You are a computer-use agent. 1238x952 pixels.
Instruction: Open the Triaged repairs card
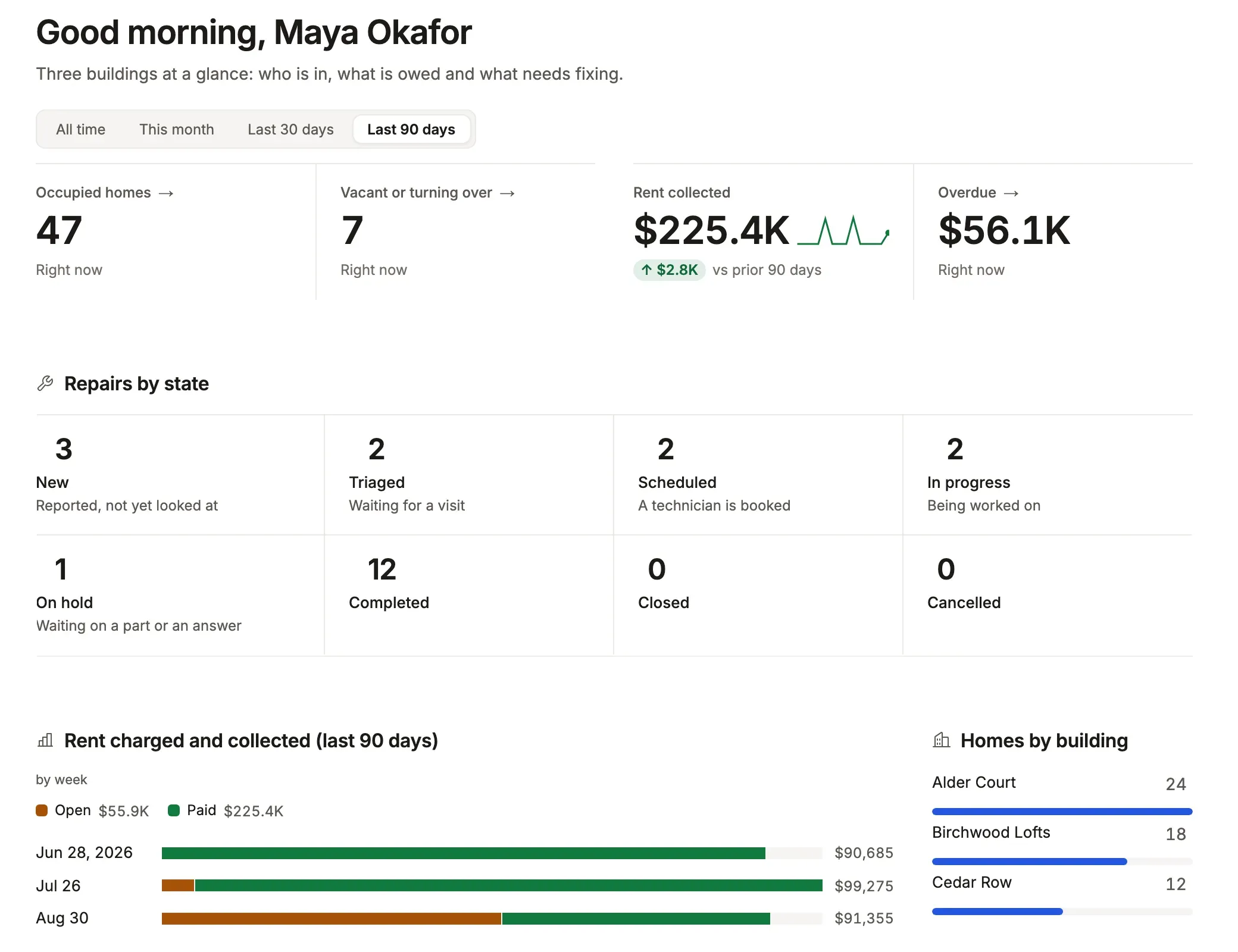click(x=469, y=475)
